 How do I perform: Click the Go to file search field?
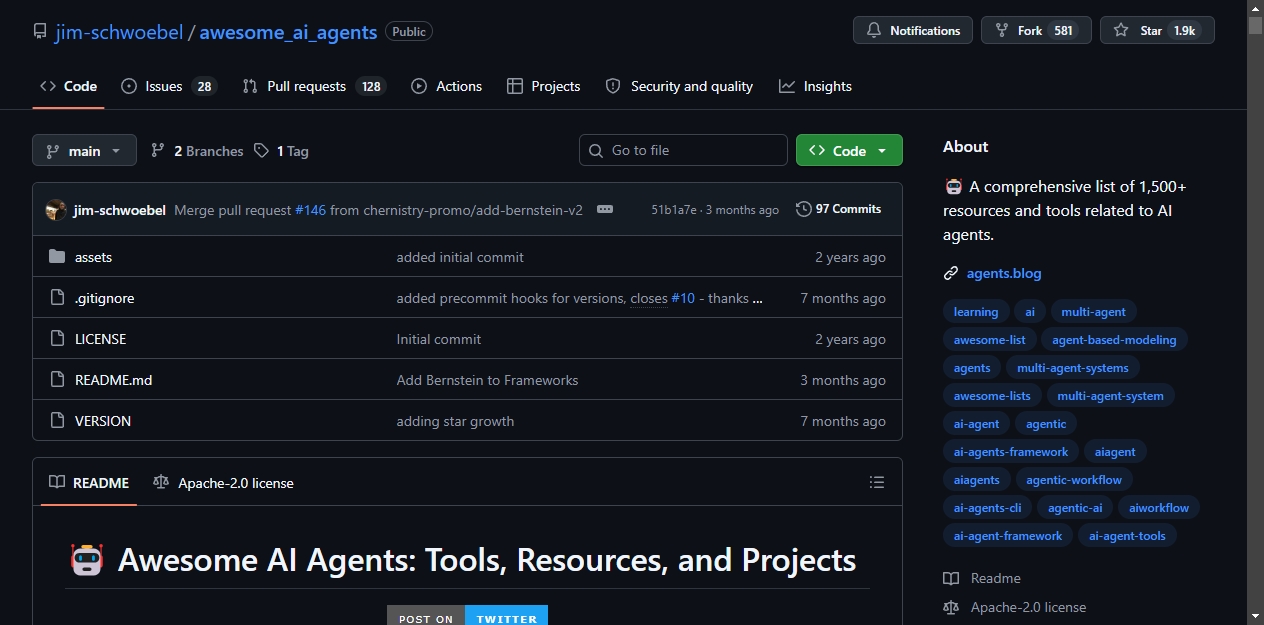tap(683, 150)
